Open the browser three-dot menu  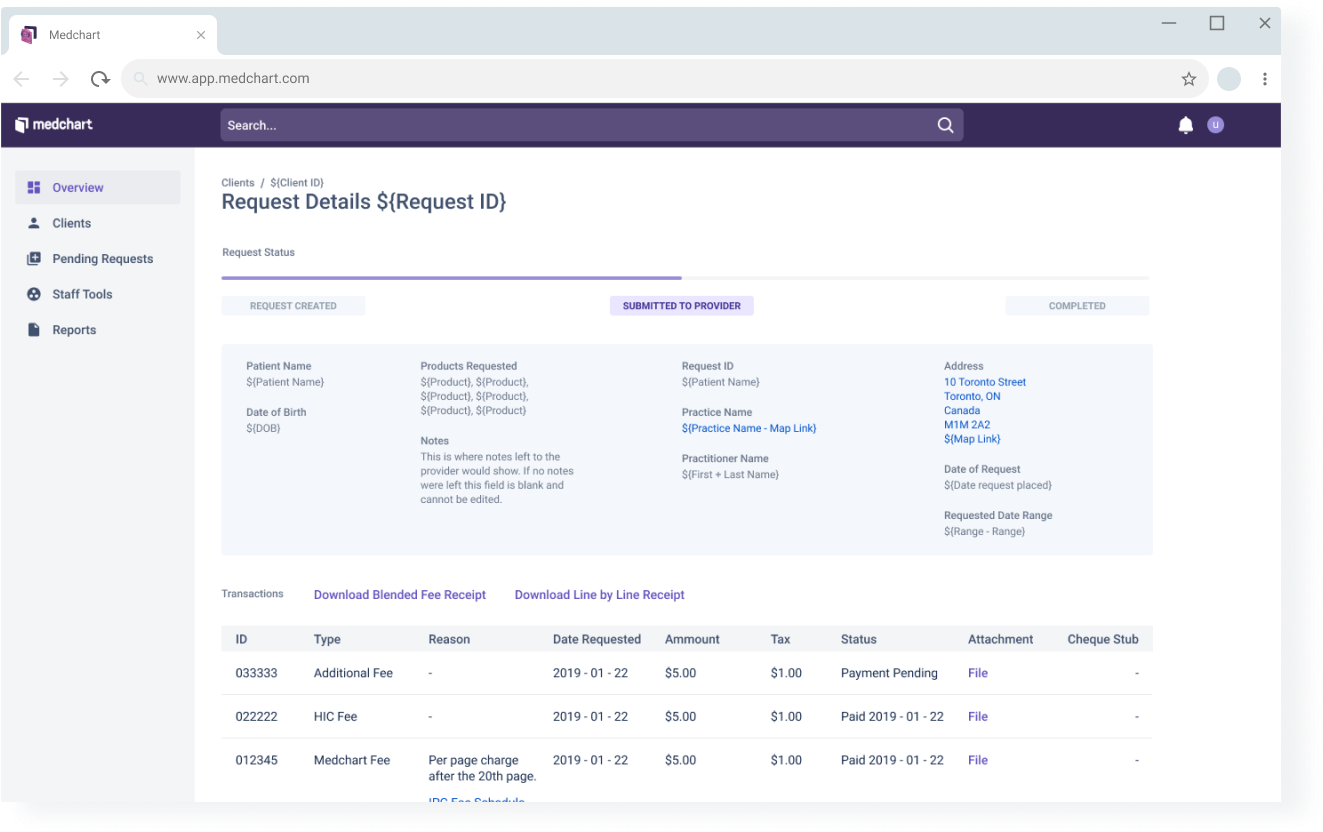(1264, 79)
